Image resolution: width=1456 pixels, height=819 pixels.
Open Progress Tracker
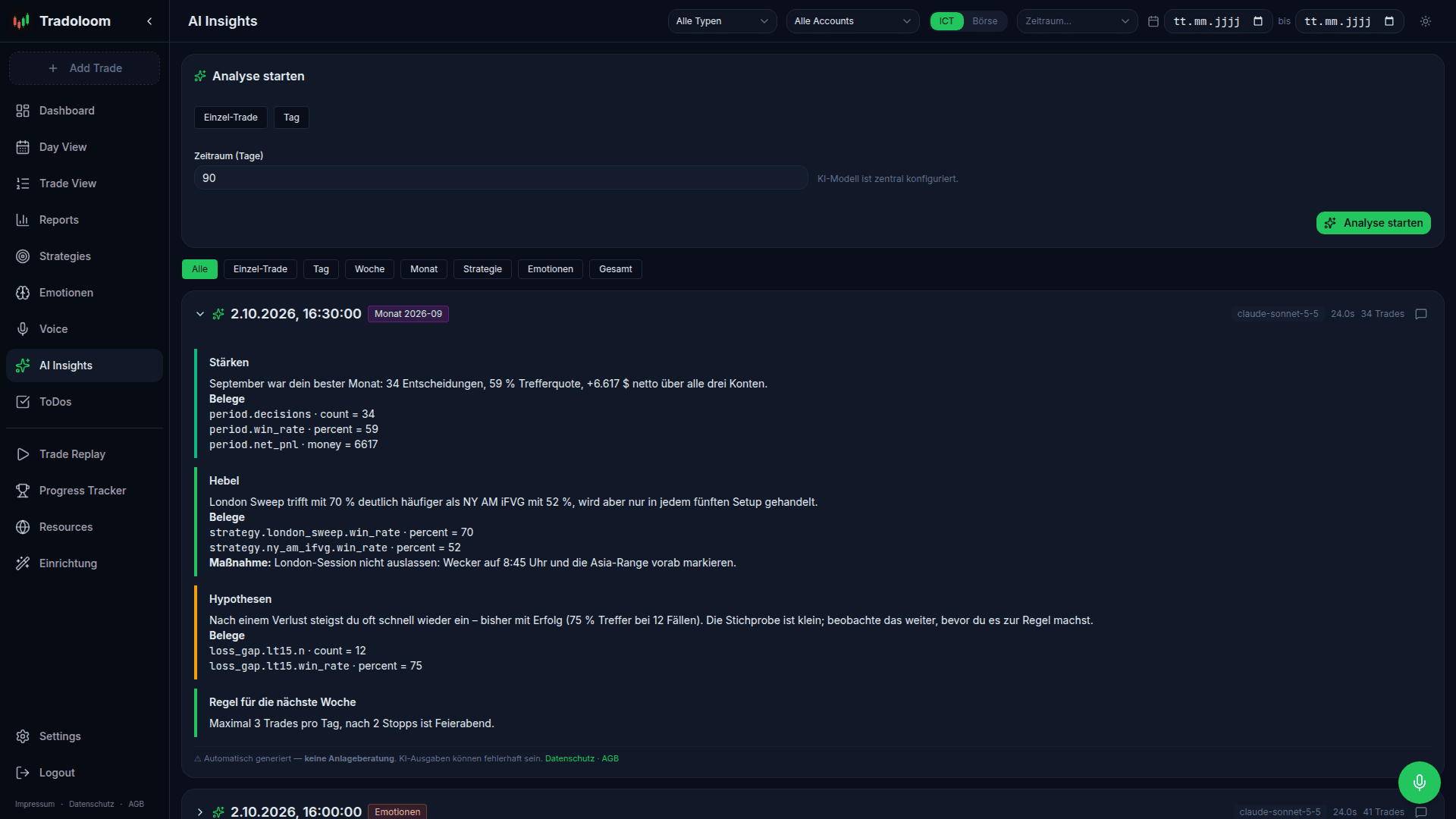(84, 491)
